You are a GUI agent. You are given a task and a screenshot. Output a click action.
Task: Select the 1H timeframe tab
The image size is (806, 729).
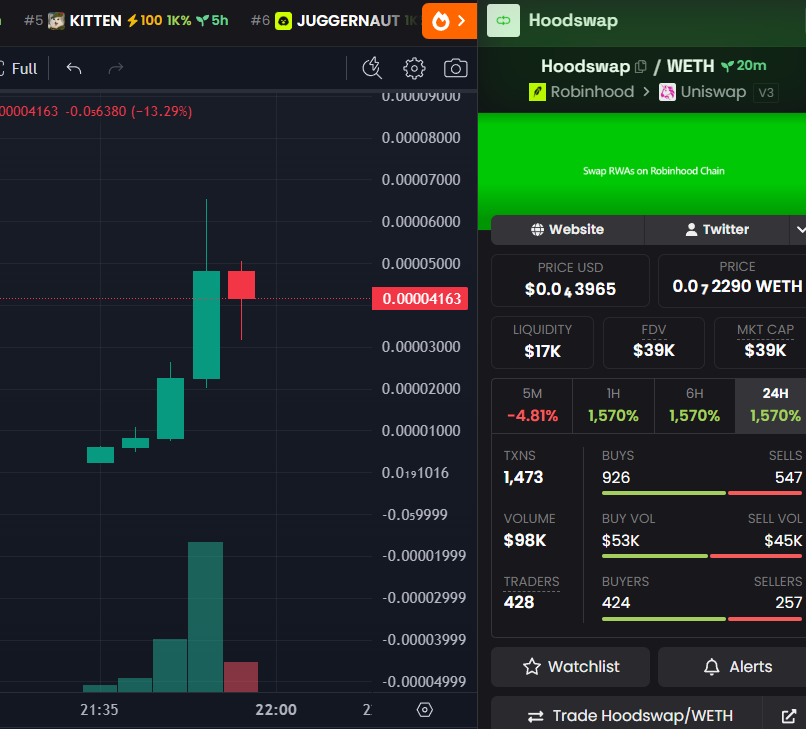coord(613,406)
